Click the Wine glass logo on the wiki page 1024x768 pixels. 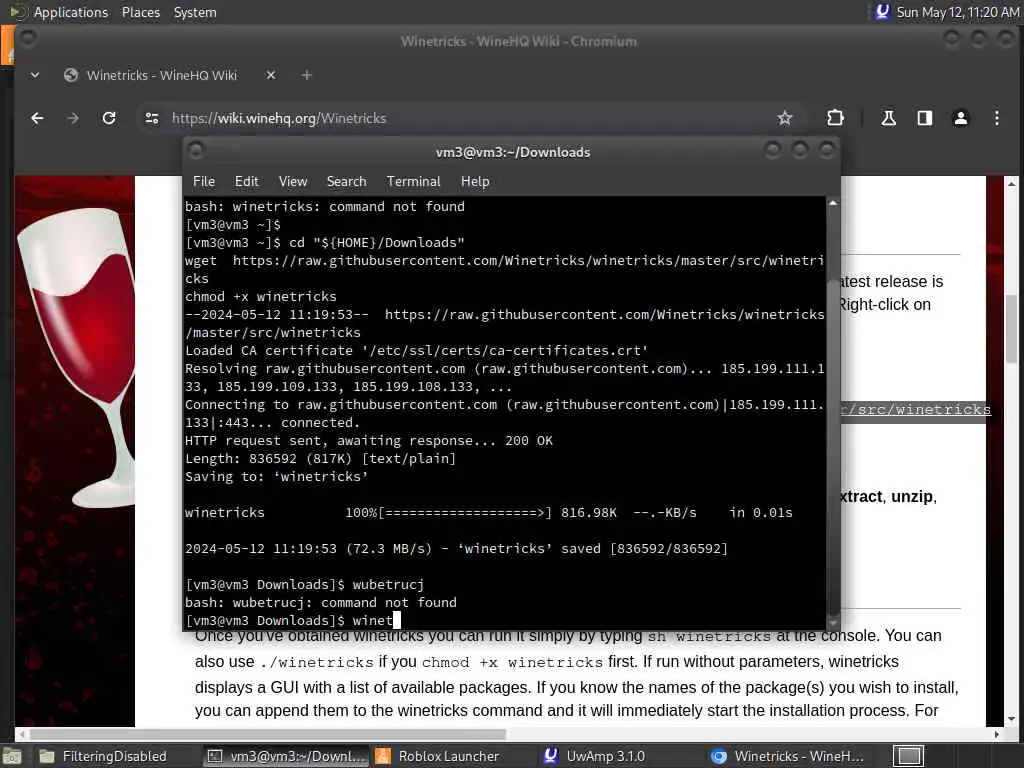tap(78, 356)
